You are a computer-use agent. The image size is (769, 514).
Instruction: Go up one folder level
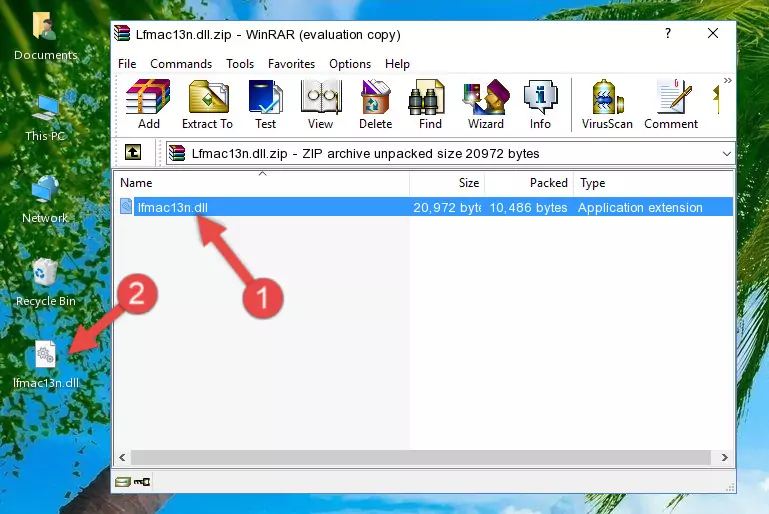point(133,153)
